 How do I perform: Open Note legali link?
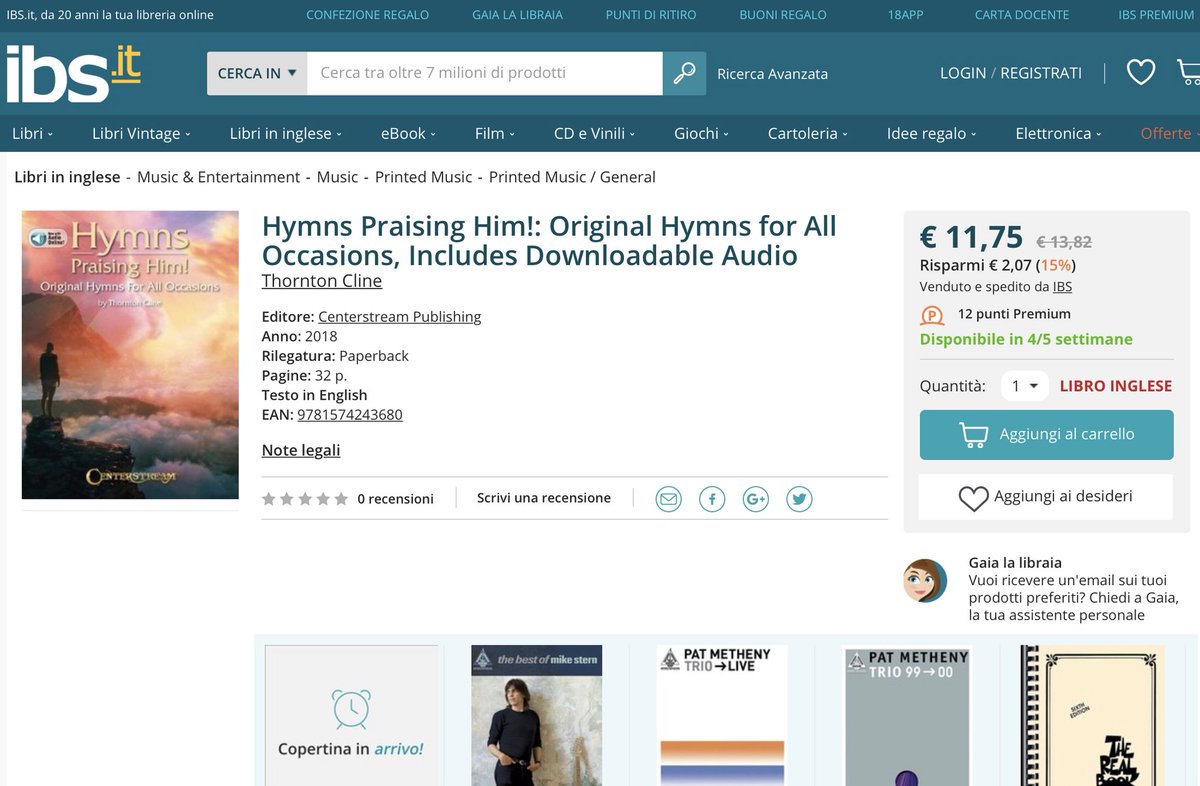tap(301, 450)
